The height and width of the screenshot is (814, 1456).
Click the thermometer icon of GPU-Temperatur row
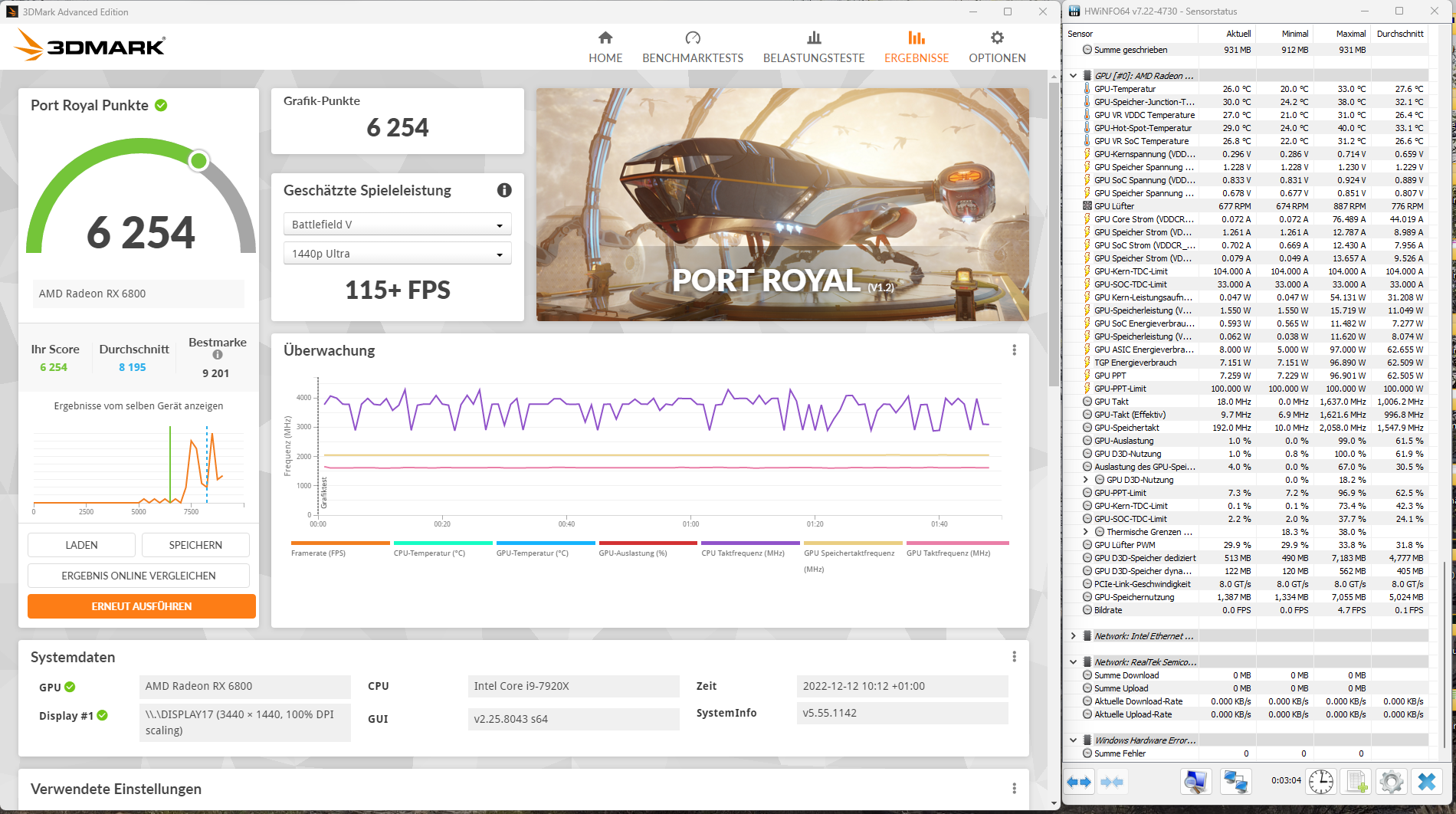pos(1087,89)
